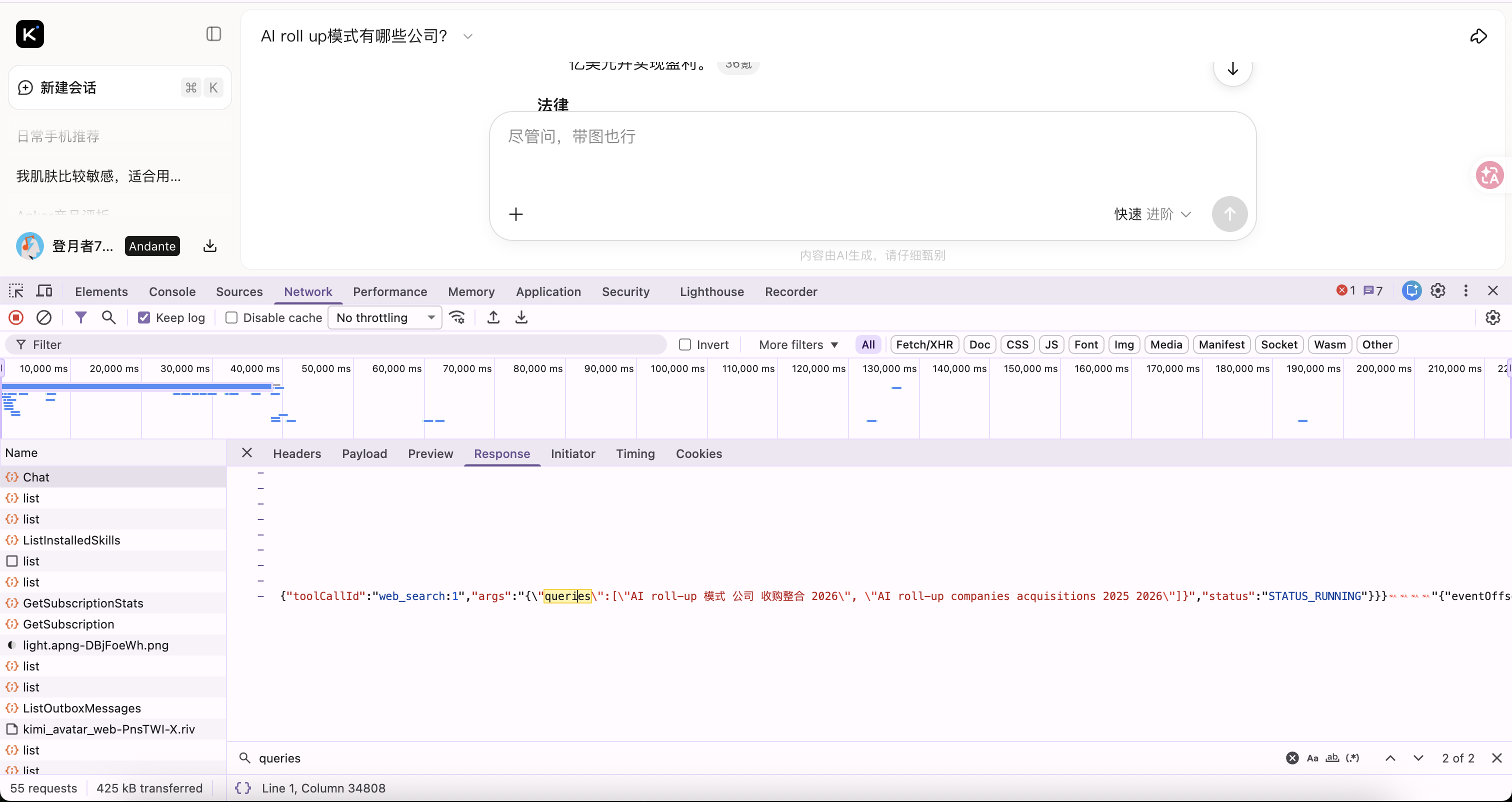Image resolution: width=1512 pixels, height=802 pixels.
Task: Switch to Console panel tab
Action: click(172, 292)
